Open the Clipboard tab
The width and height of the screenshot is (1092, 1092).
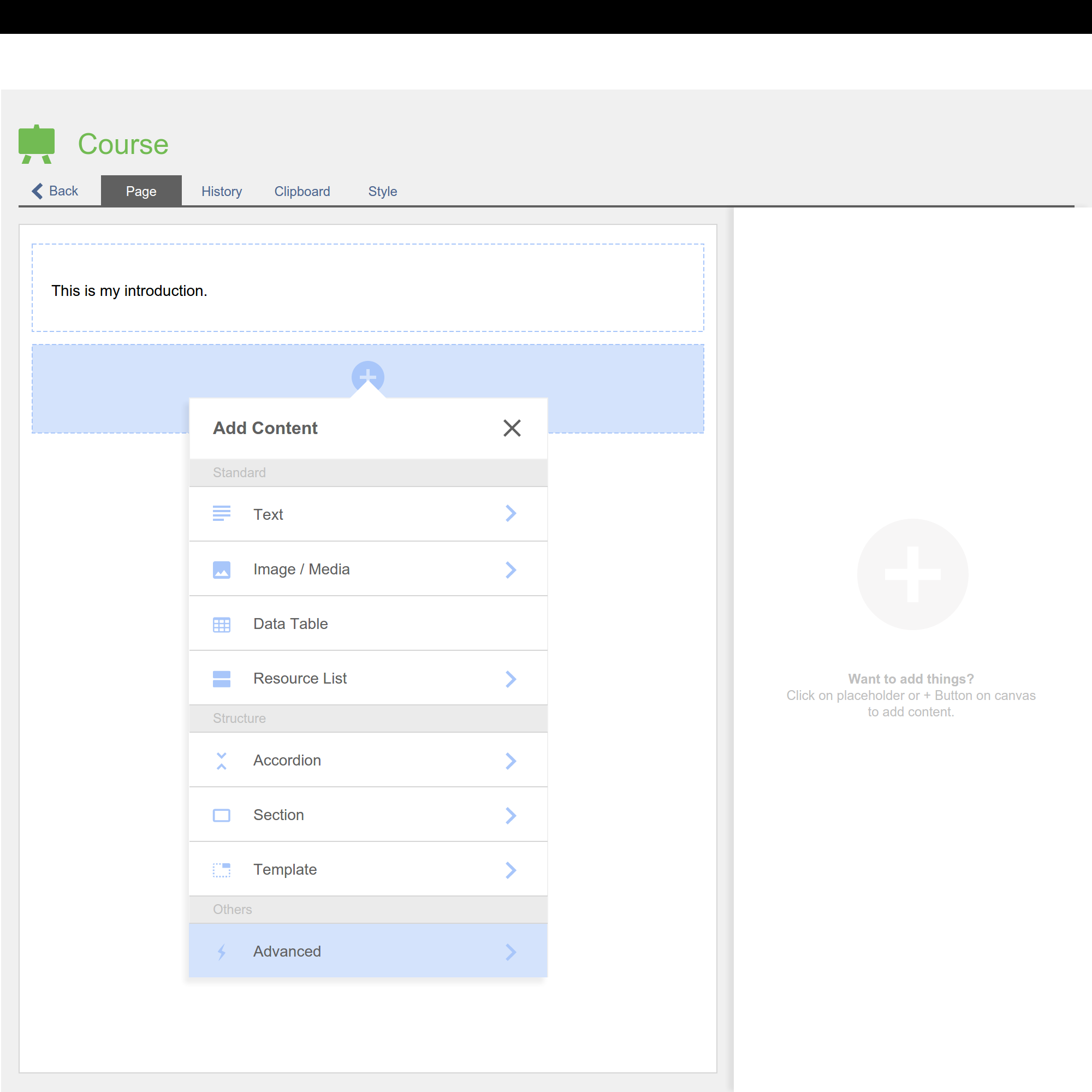tap(302, 191)
